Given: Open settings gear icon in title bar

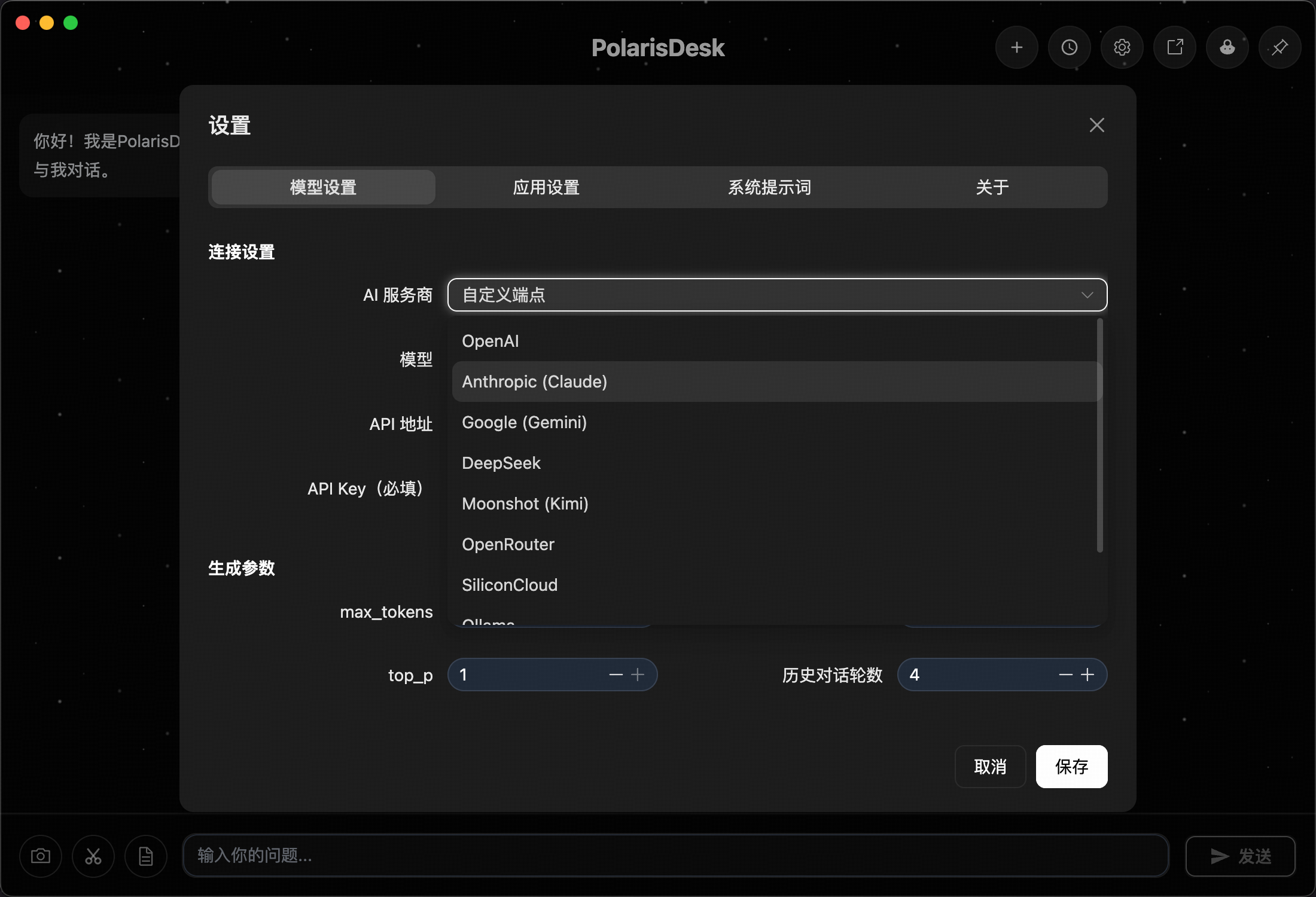Looking at the screenshot, I should point(1122,47).
